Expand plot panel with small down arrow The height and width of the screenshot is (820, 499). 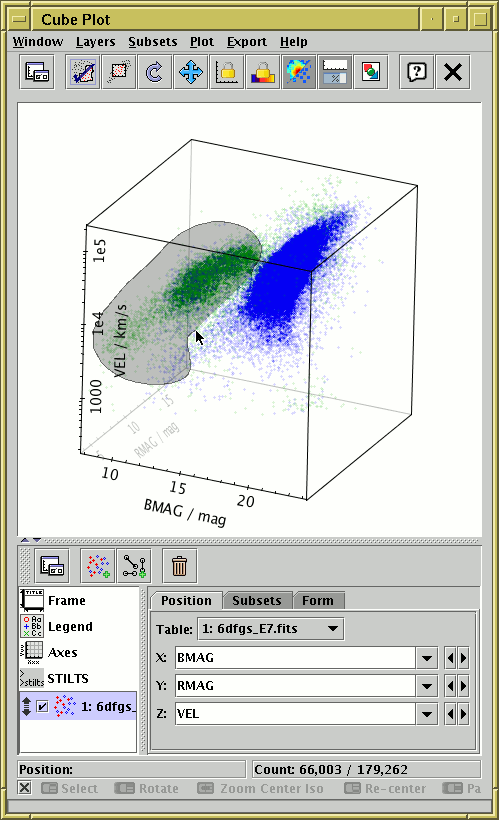(x=37, y=540)
